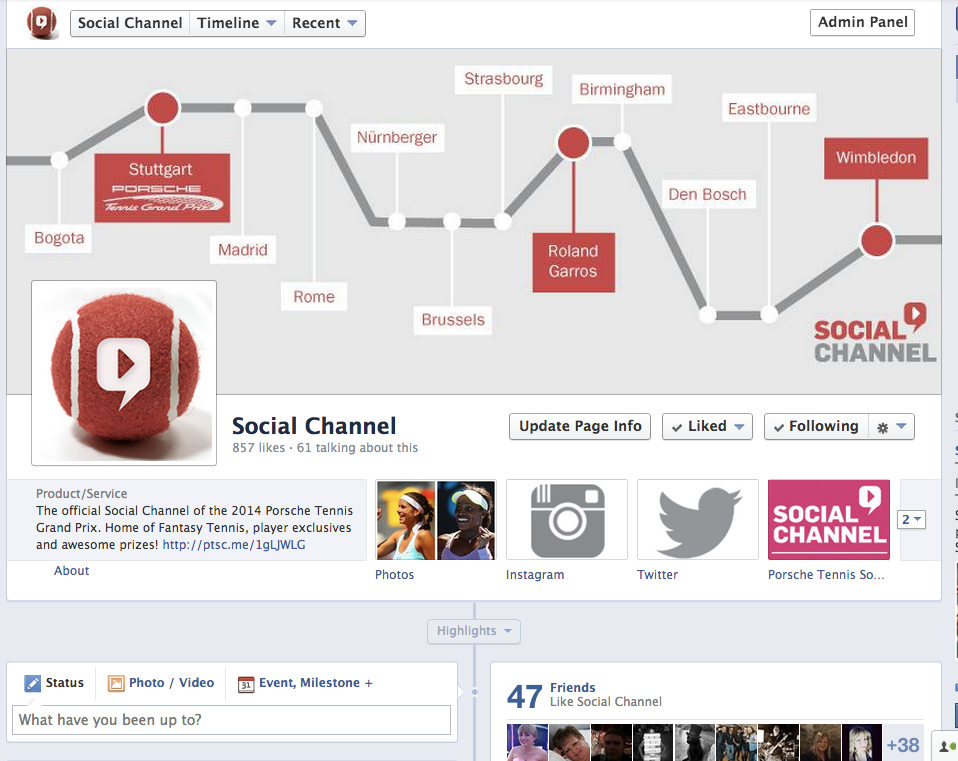Click the Wimbledon marker on cover

876,158
